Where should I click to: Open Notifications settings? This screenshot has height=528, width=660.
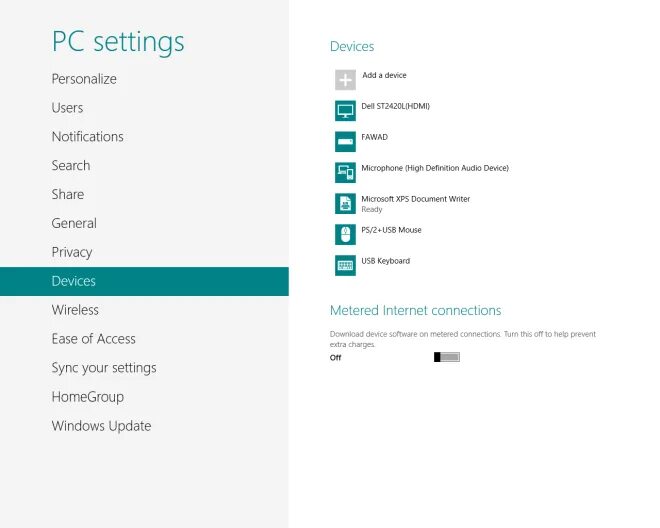[88, 136]
